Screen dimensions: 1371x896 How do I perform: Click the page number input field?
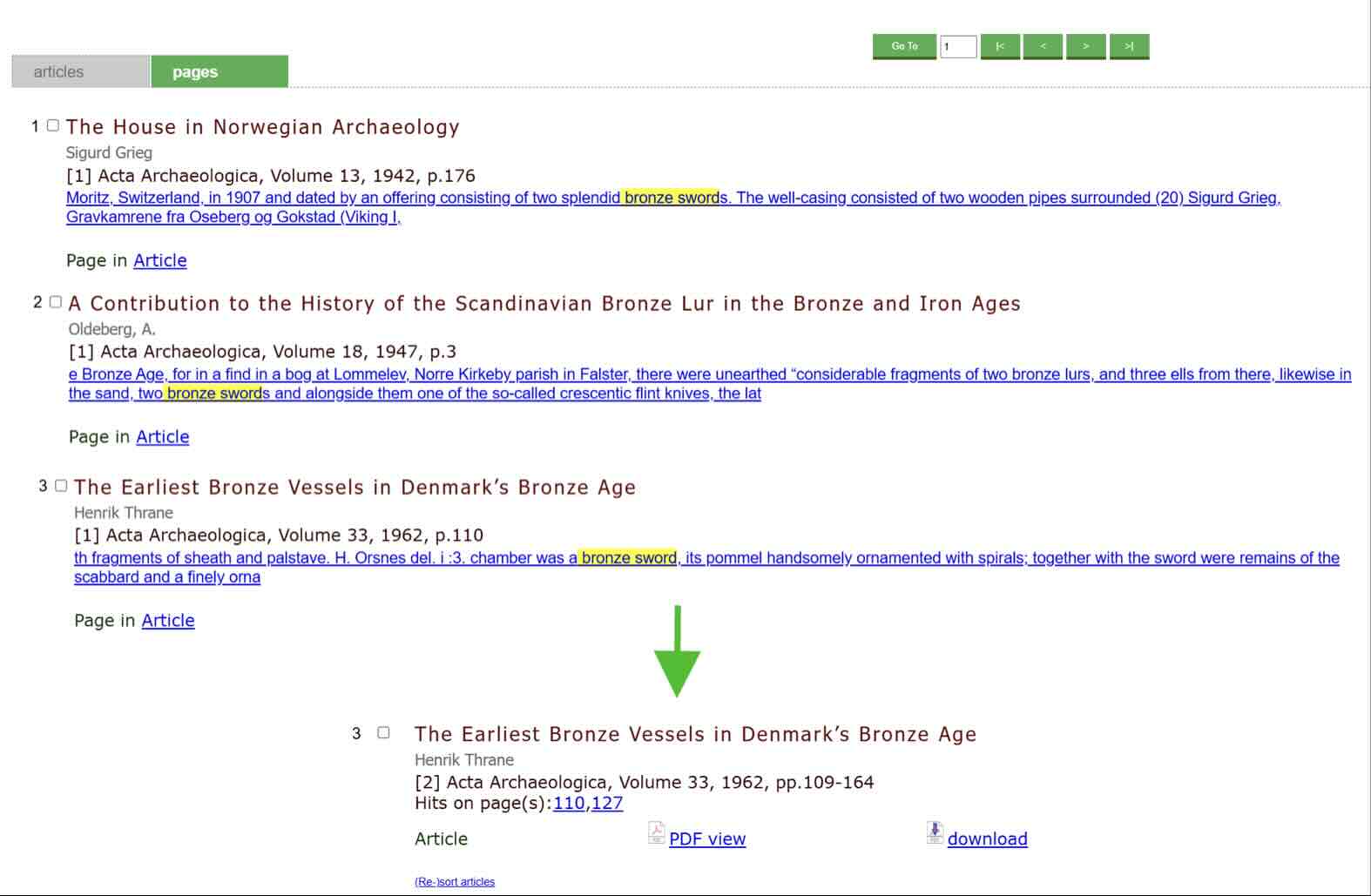tap(957, 46)
